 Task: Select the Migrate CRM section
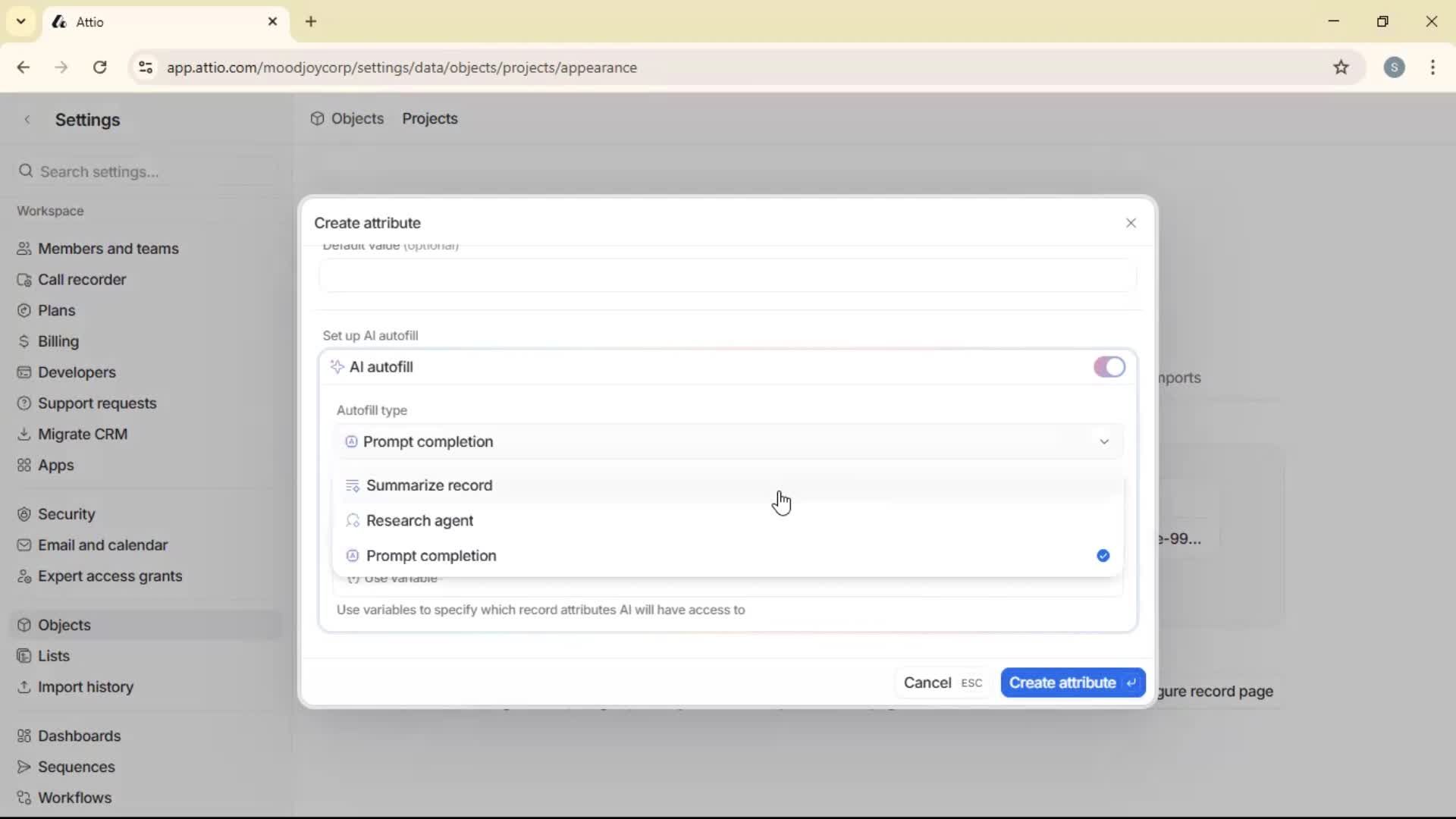[83, 434]
